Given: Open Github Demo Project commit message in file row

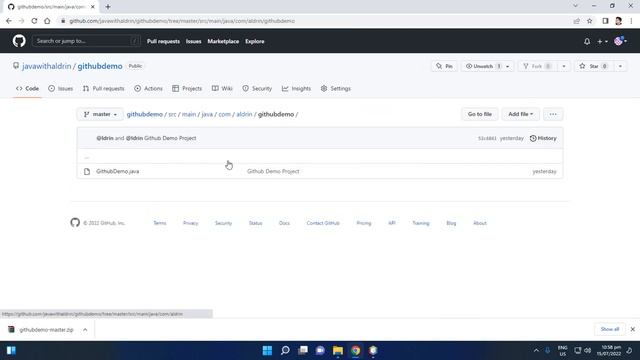Looking at the screenshot, I should [273, 171].
